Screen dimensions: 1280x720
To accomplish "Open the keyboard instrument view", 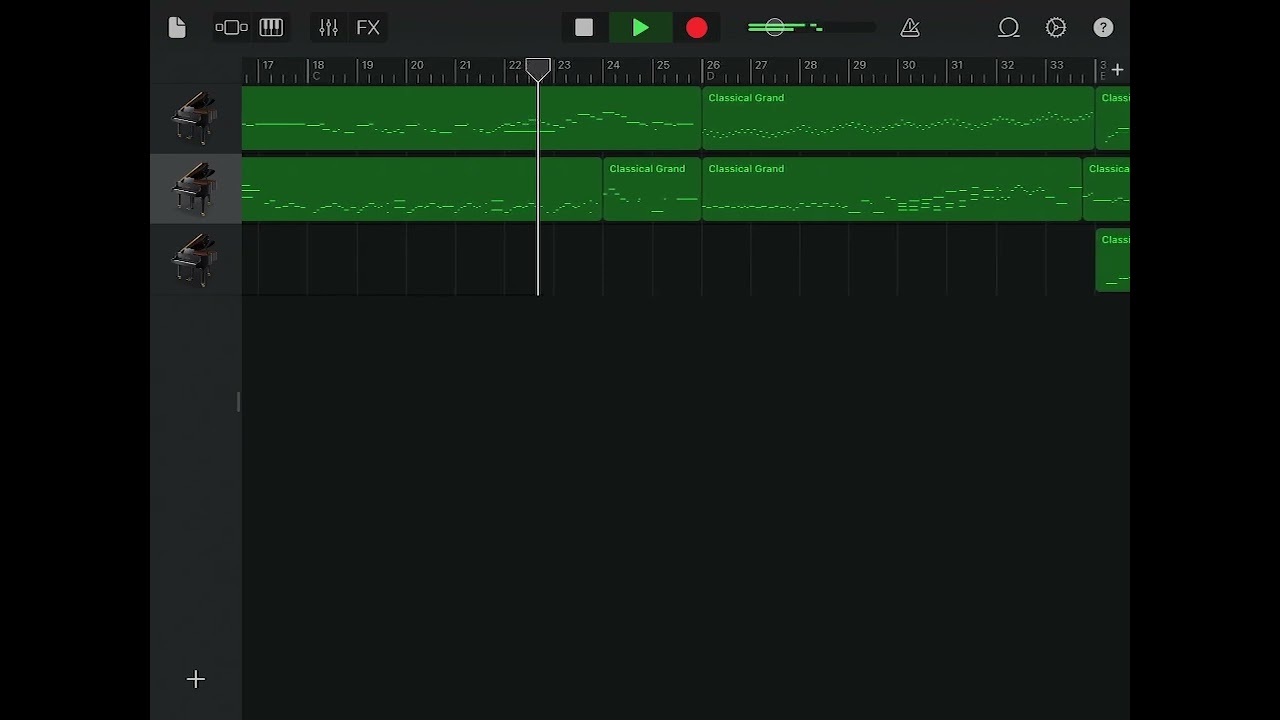I will 271,28.
